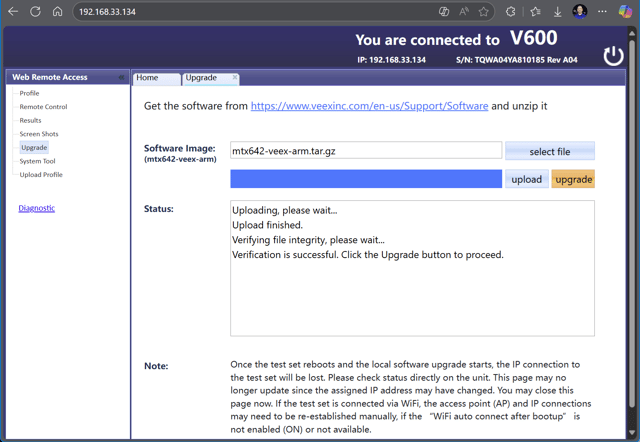Open the veexinc.com Support/Software link
The height and width of the screenshot is (442, 640).
(x=369, y=106)
